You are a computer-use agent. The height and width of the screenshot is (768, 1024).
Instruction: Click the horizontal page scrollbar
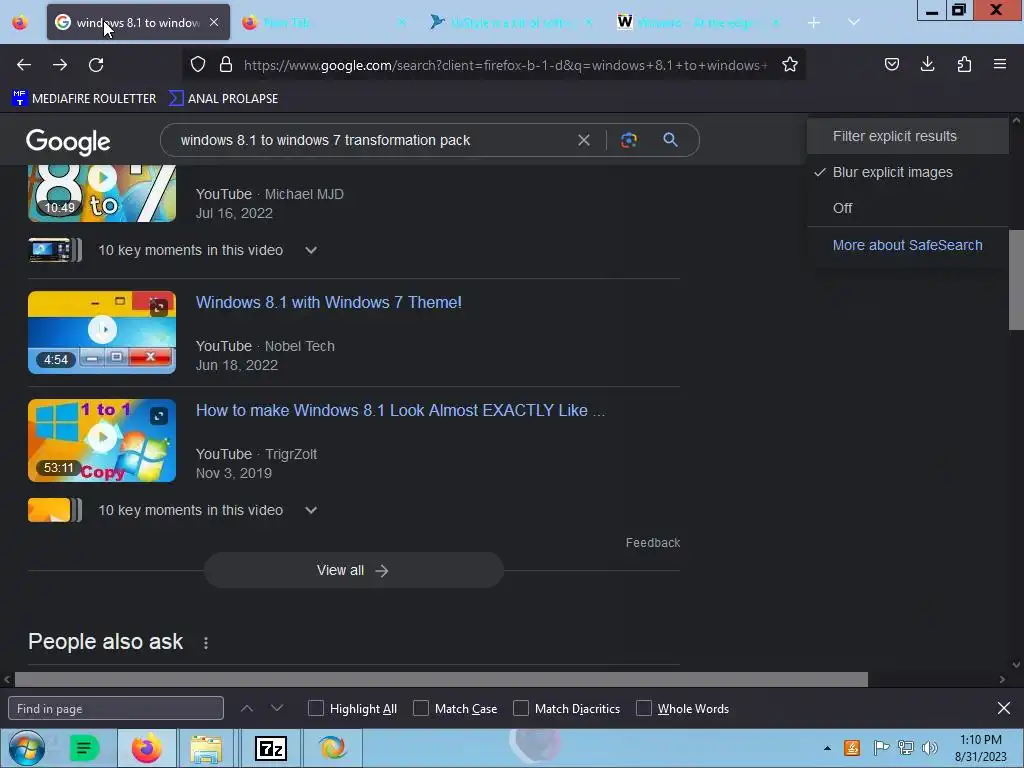coord(441,679)
